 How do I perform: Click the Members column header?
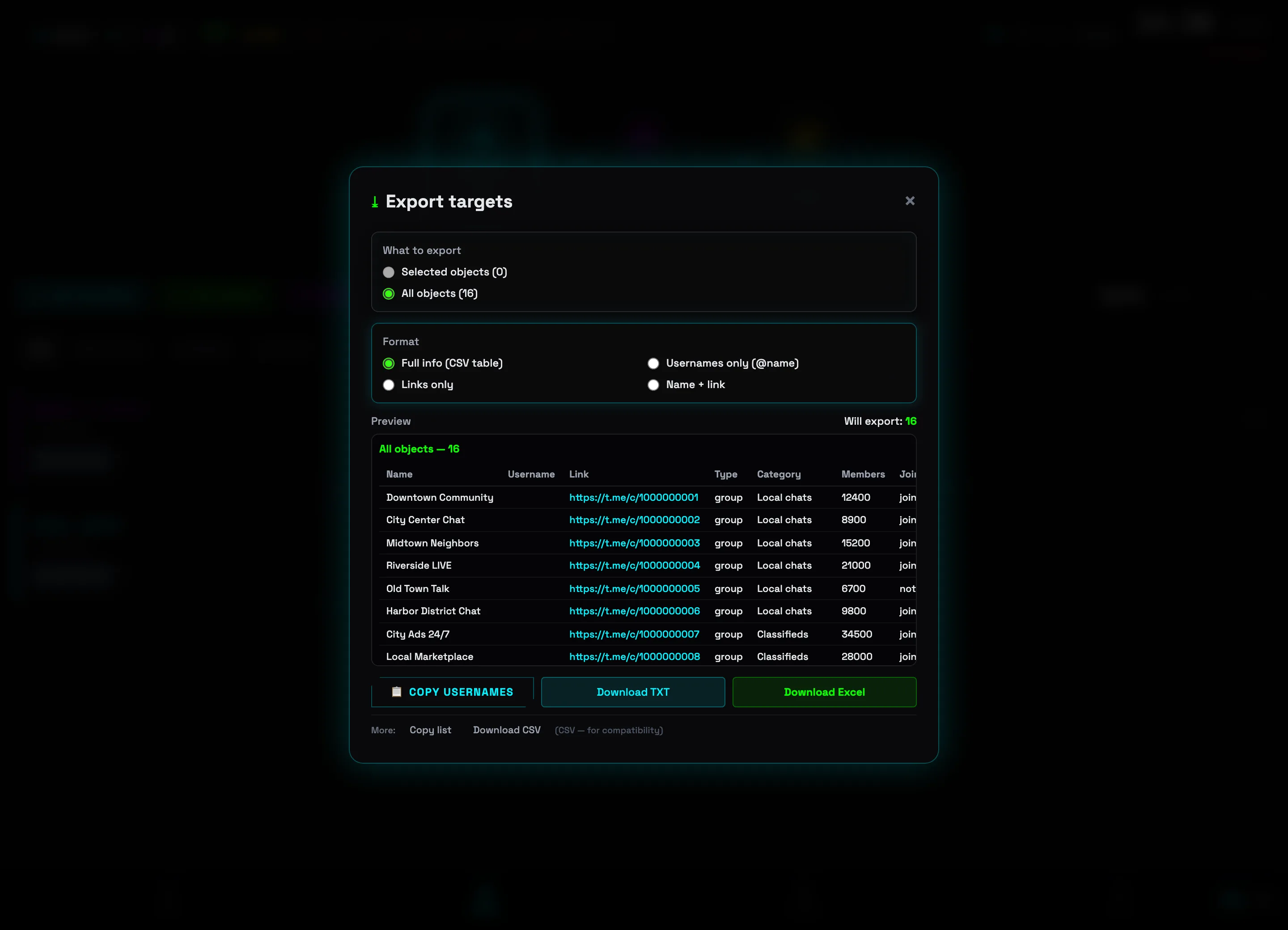coord(863,474)
